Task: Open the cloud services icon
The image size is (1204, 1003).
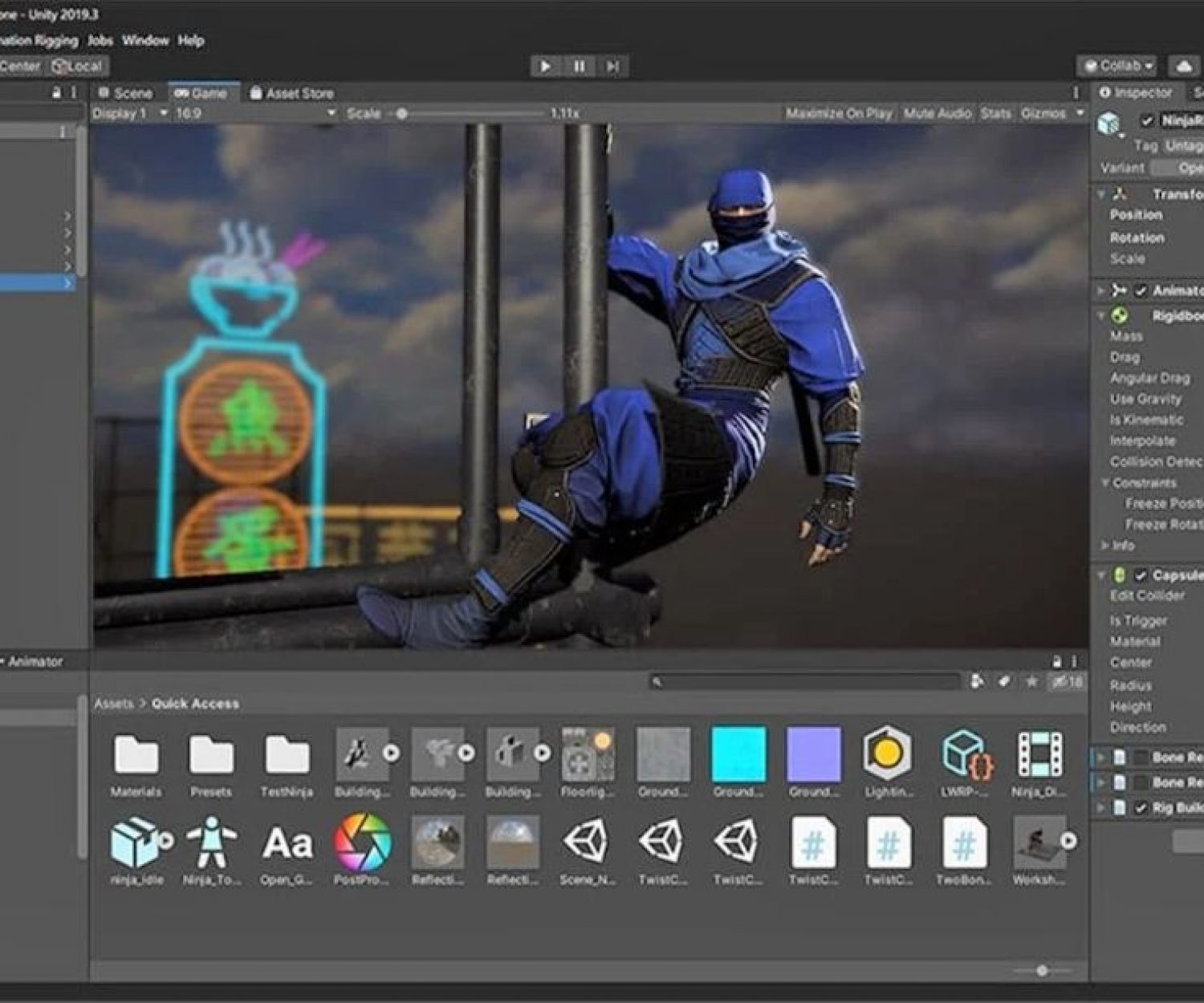Action: 1184,66
